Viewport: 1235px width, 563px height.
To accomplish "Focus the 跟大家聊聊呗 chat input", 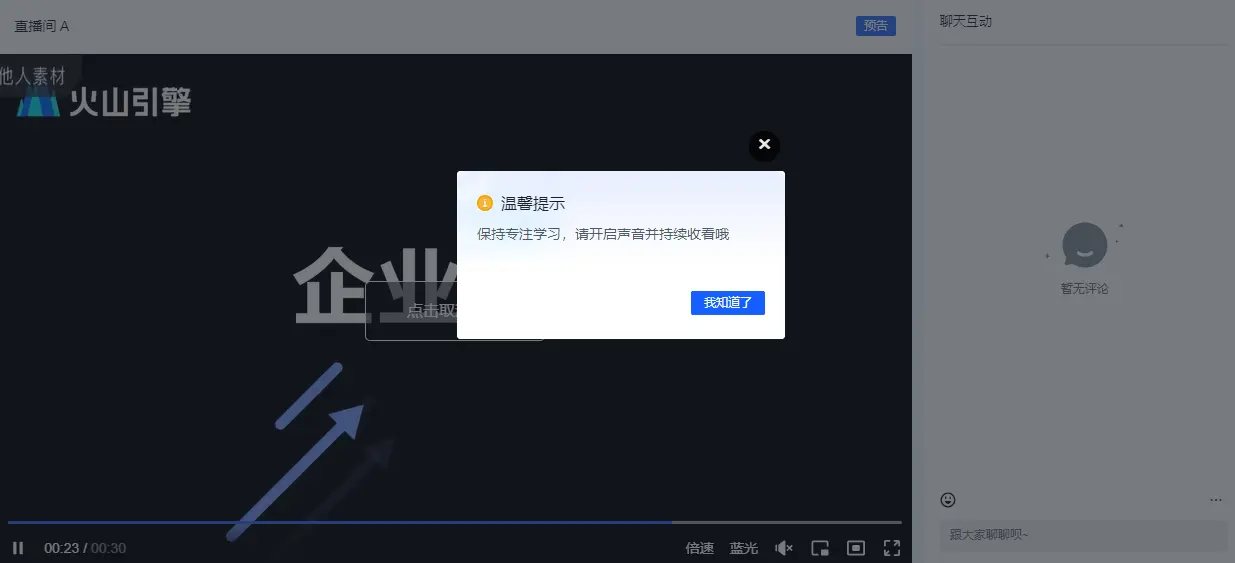I will [1083, 535].
